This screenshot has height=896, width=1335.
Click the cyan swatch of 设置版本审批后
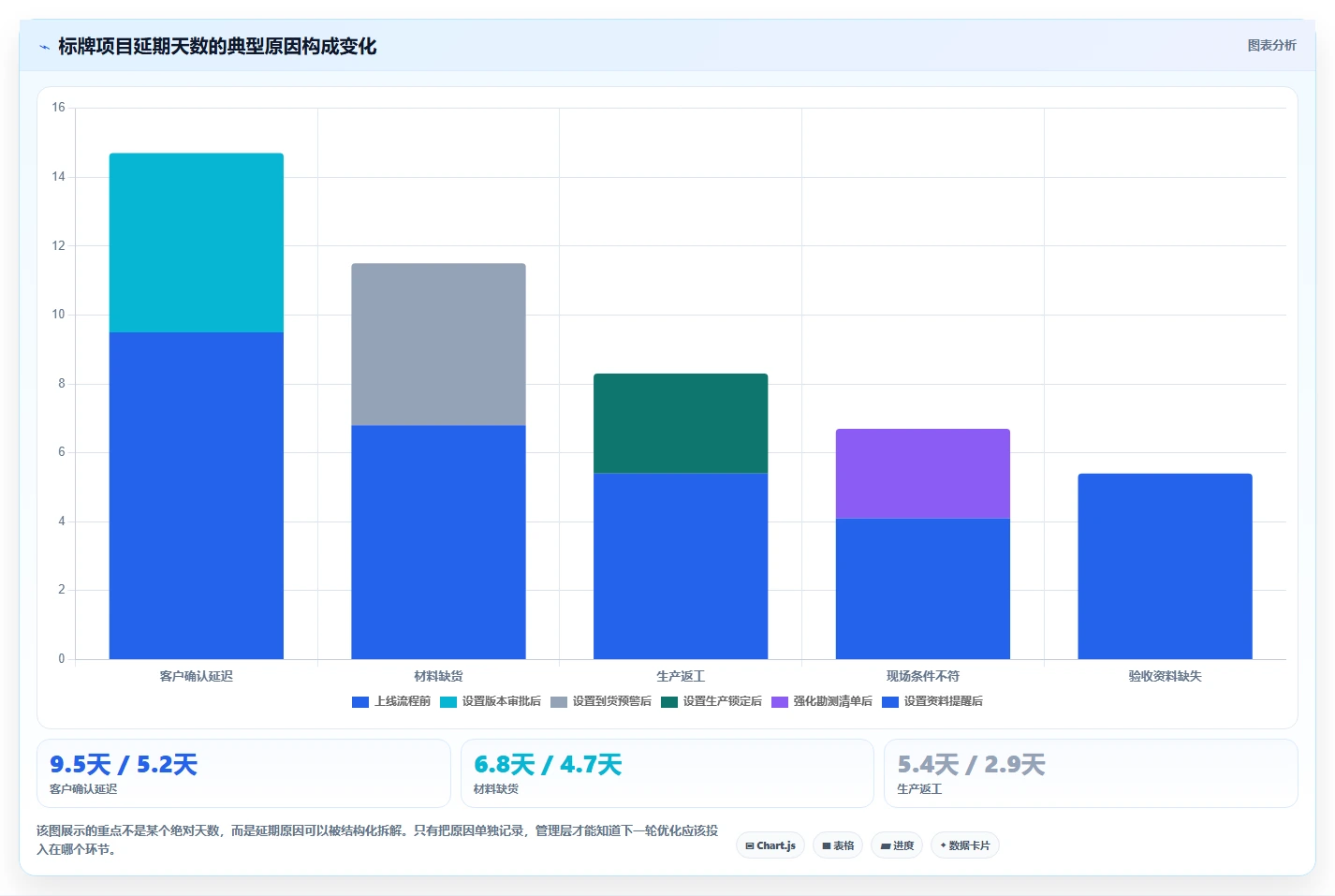point(448,702)
